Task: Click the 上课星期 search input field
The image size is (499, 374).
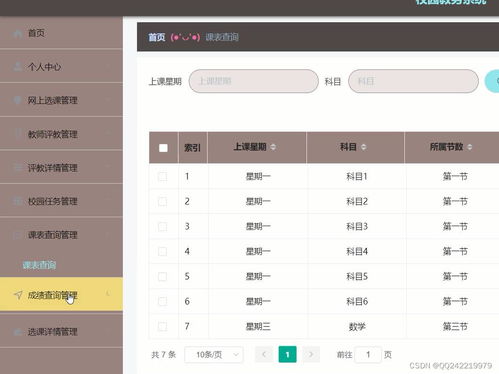Action: click(x=254, y=81)
